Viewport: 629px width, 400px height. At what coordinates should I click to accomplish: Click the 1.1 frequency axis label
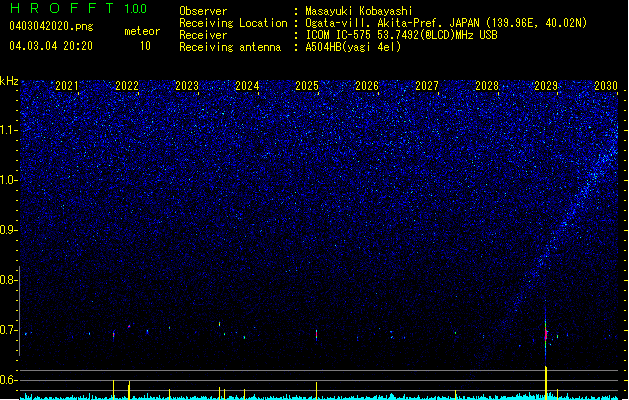click(x=9, y=130)
